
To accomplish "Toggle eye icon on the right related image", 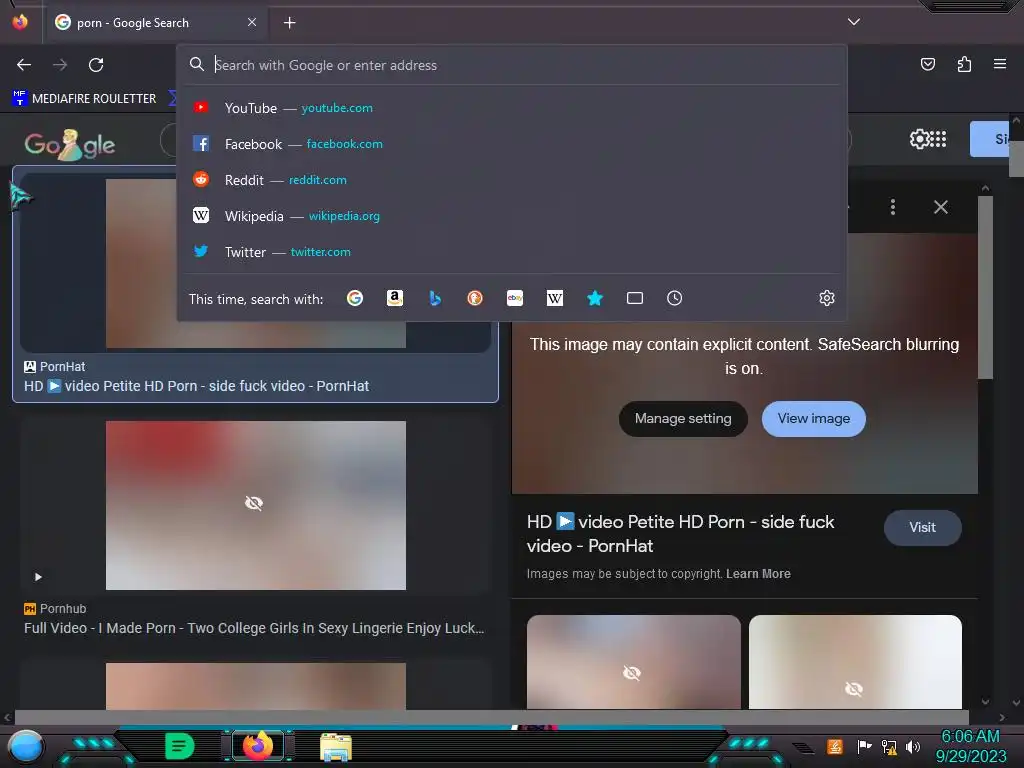I will click(x=854, y=689).
